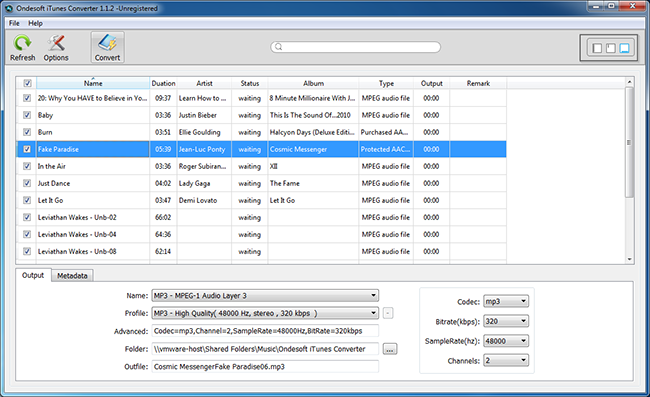Switch to the Output tab

(33, 275)
